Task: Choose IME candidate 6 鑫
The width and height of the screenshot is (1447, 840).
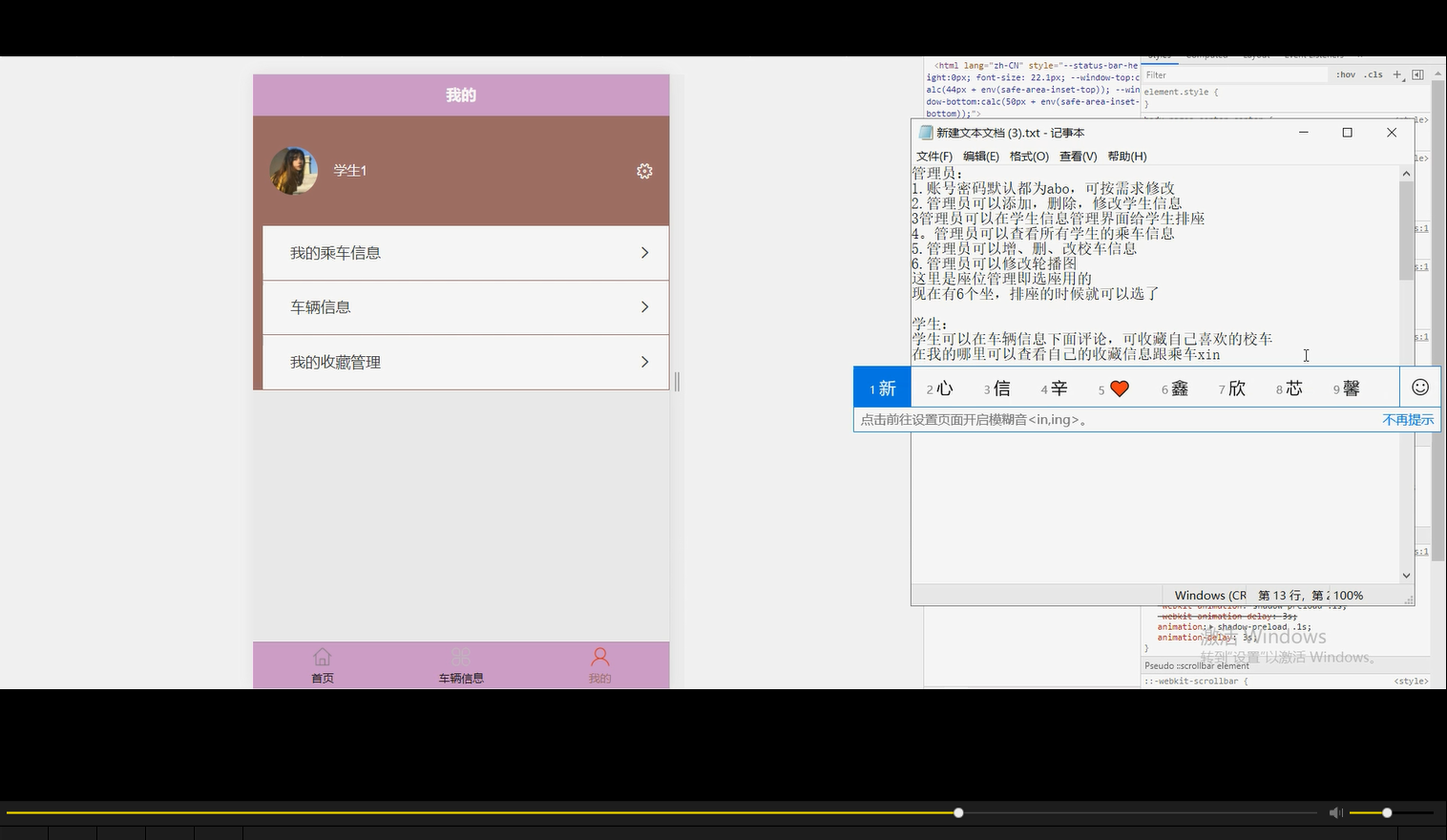Action: (x=1176, y=388)
